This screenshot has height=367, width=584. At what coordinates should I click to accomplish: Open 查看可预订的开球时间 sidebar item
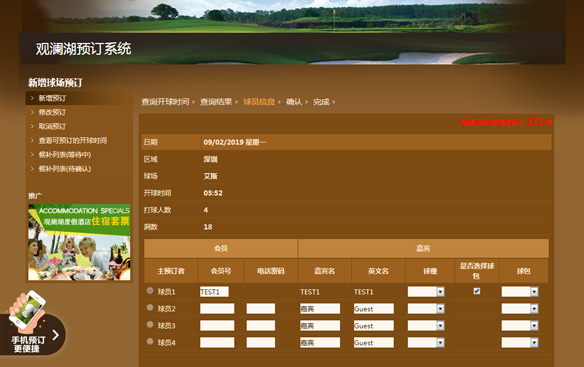pos(73,140)
